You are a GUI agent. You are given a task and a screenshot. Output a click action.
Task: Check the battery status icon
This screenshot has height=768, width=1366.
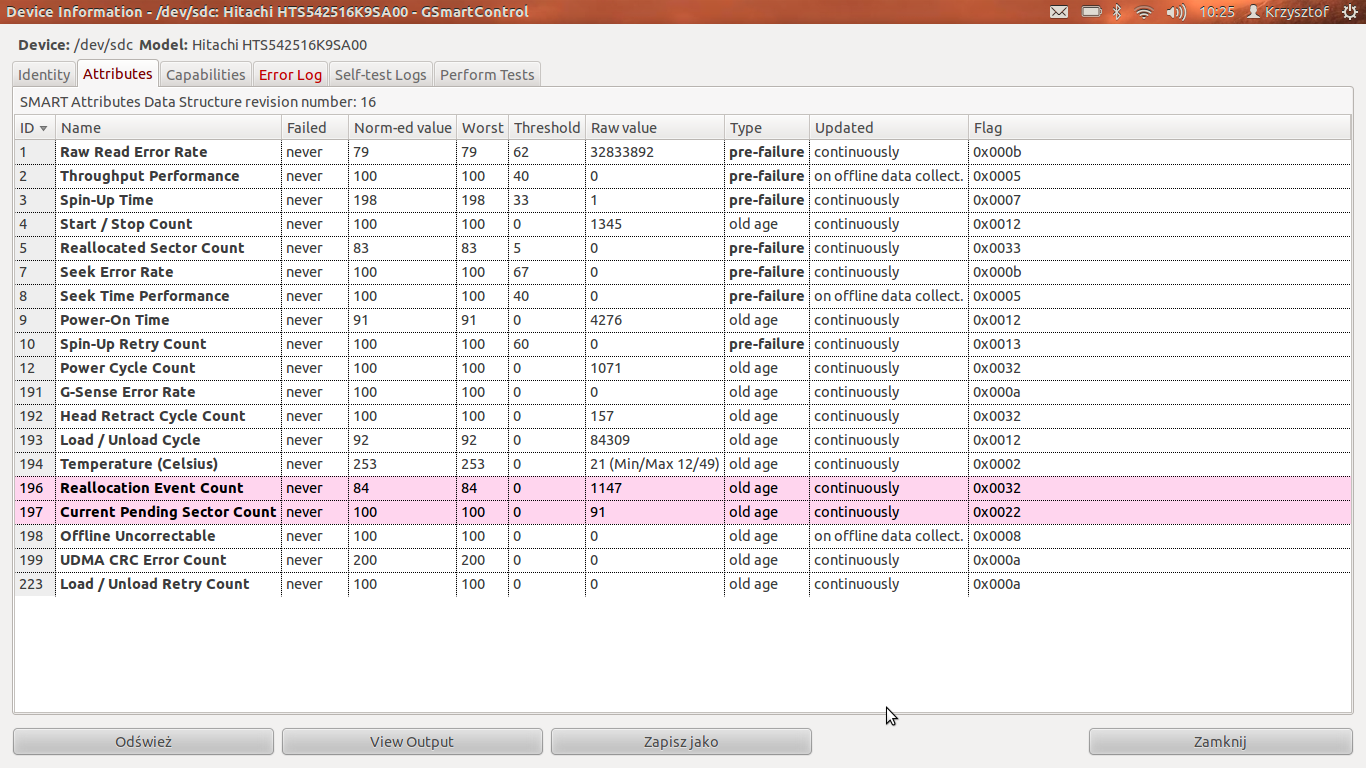pos(1092,12)
